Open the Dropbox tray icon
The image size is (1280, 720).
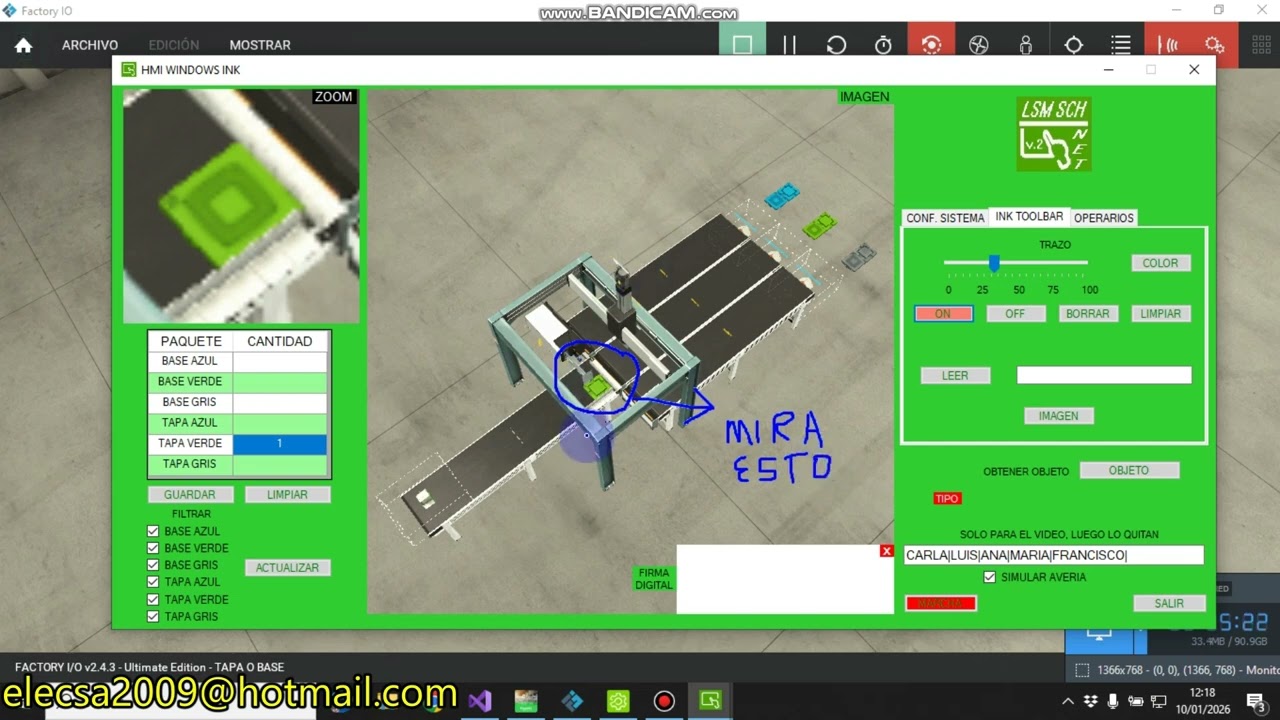1091,701
